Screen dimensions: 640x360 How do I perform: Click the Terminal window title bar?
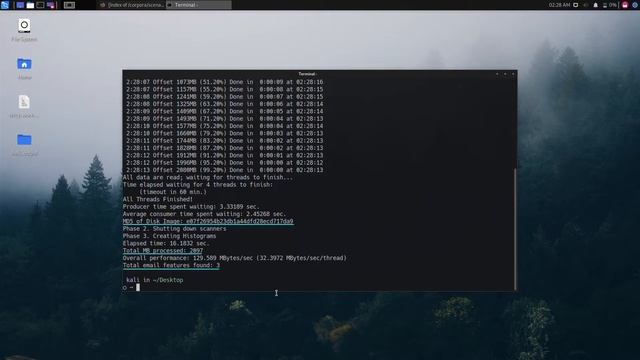point(306,74)
